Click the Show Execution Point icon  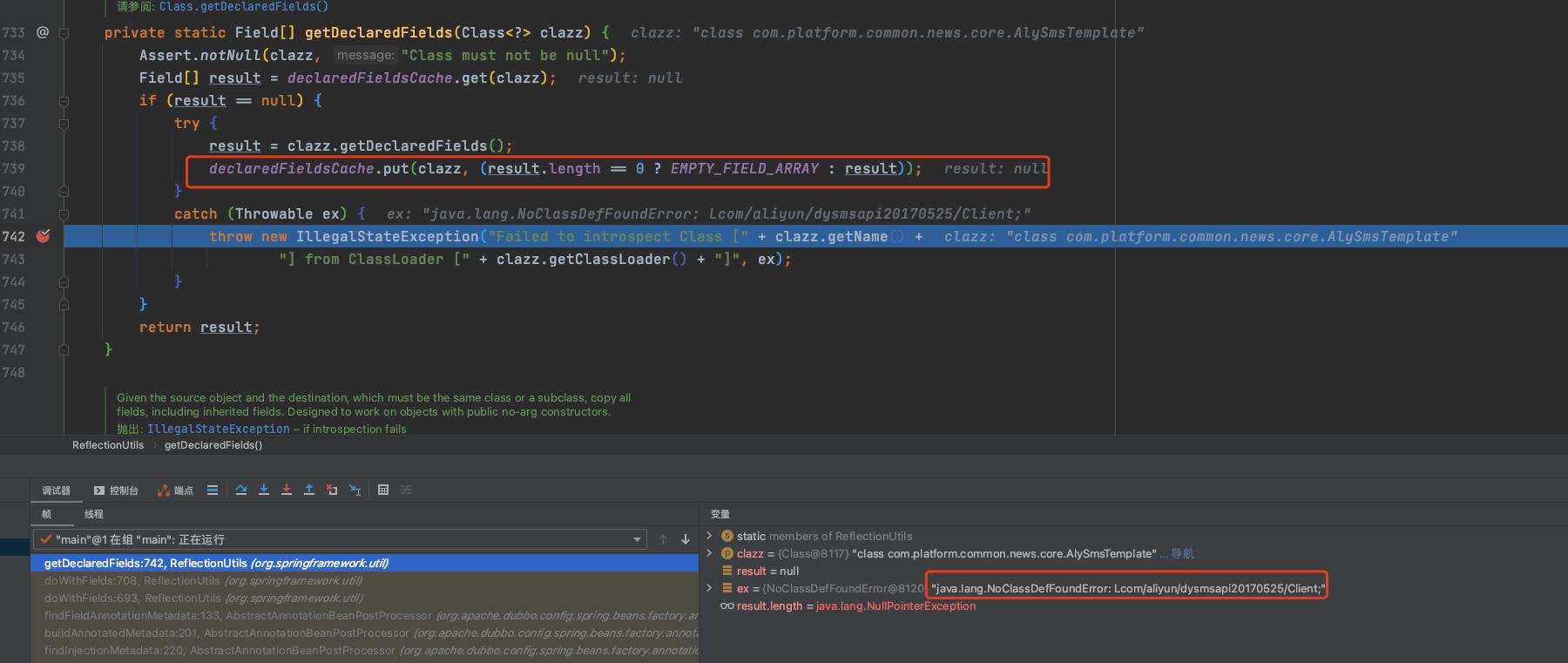213,490
